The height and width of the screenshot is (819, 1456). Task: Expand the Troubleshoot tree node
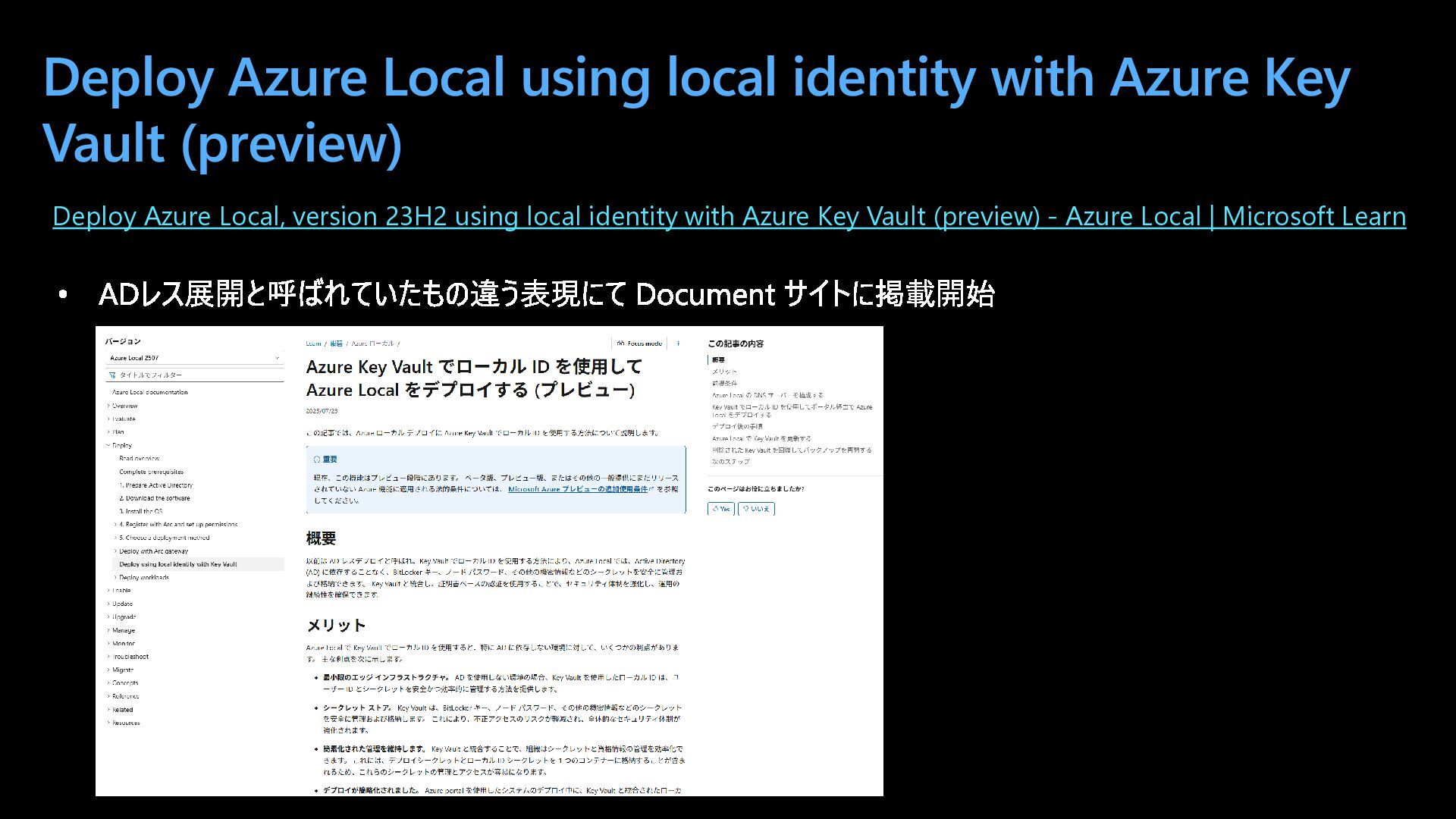point(127,657)
